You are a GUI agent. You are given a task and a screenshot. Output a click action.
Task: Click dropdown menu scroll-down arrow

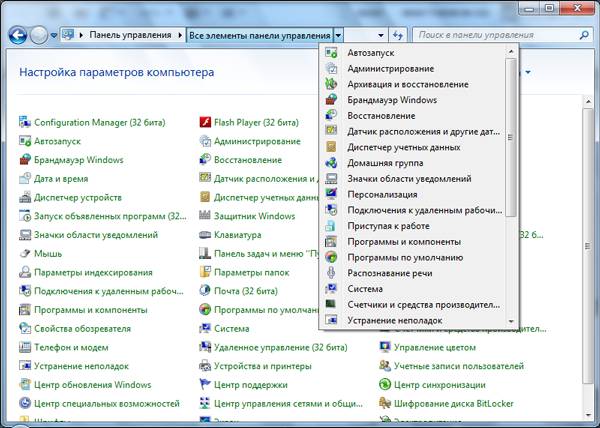click(x=511, y=321)
